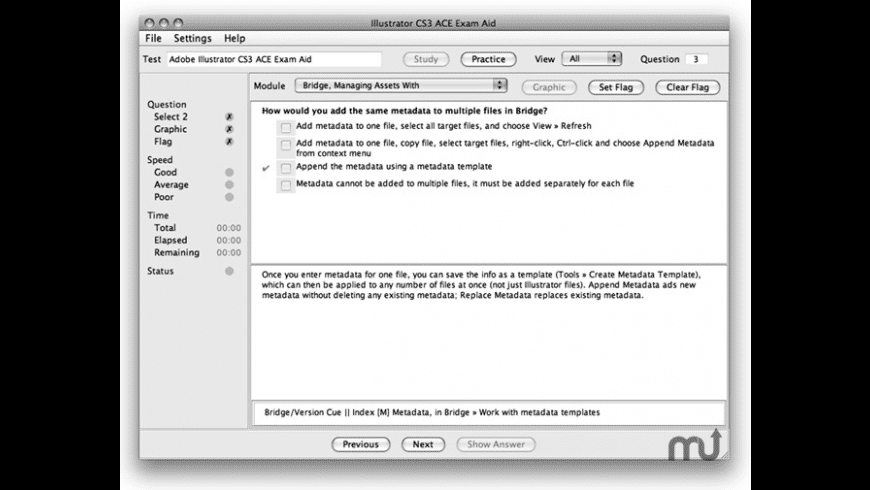870x490 pixels.
Task: Click the Status indicator dot
Action: tap(229, 271)
